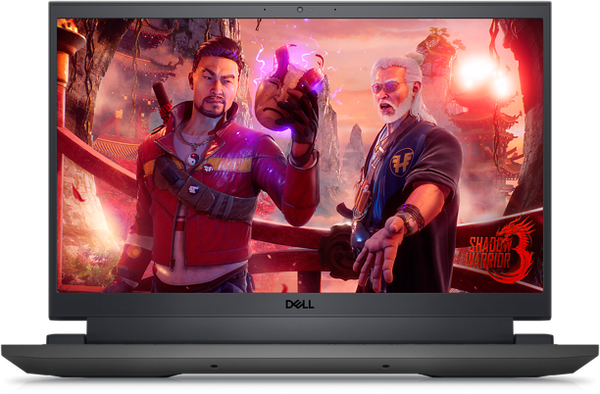Screen dimensions: 600x394
Task: Click the webcam lens on top bezel
Action: [x=300, y=10]
